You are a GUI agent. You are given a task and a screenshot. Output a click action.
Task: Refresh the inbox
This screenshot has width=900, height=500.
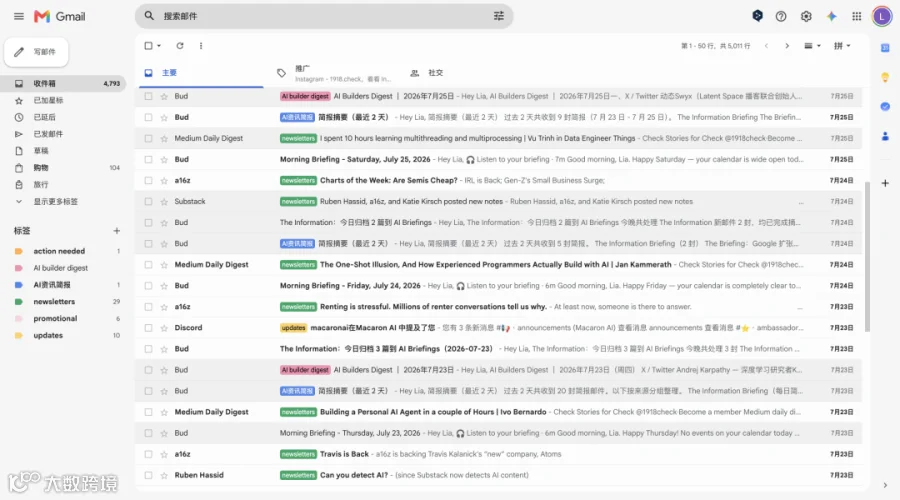point(180,45)
